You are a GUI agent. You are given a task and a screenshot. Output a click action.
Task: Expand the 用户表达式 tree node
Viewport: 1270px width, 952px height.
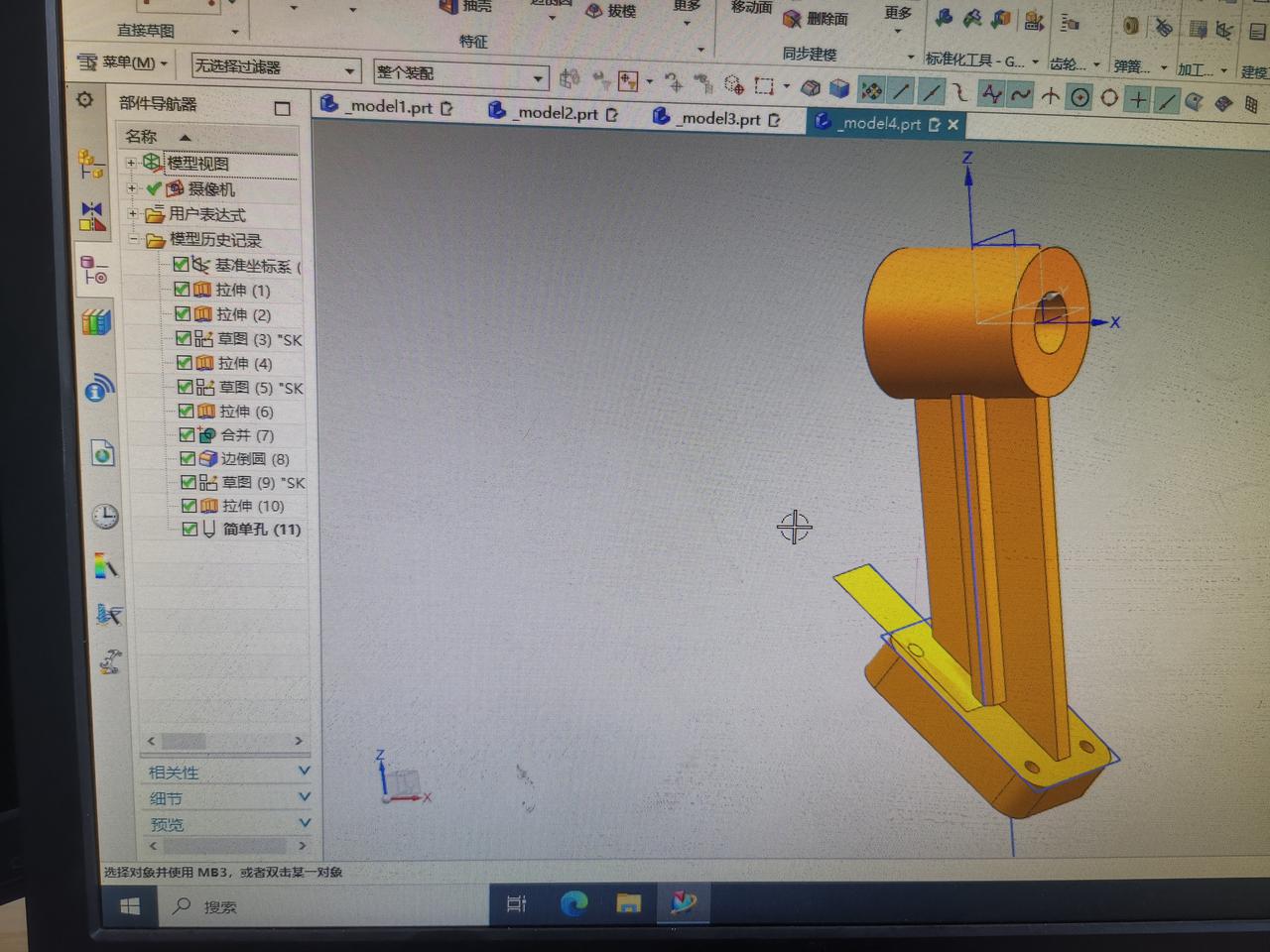click(133, 213)
